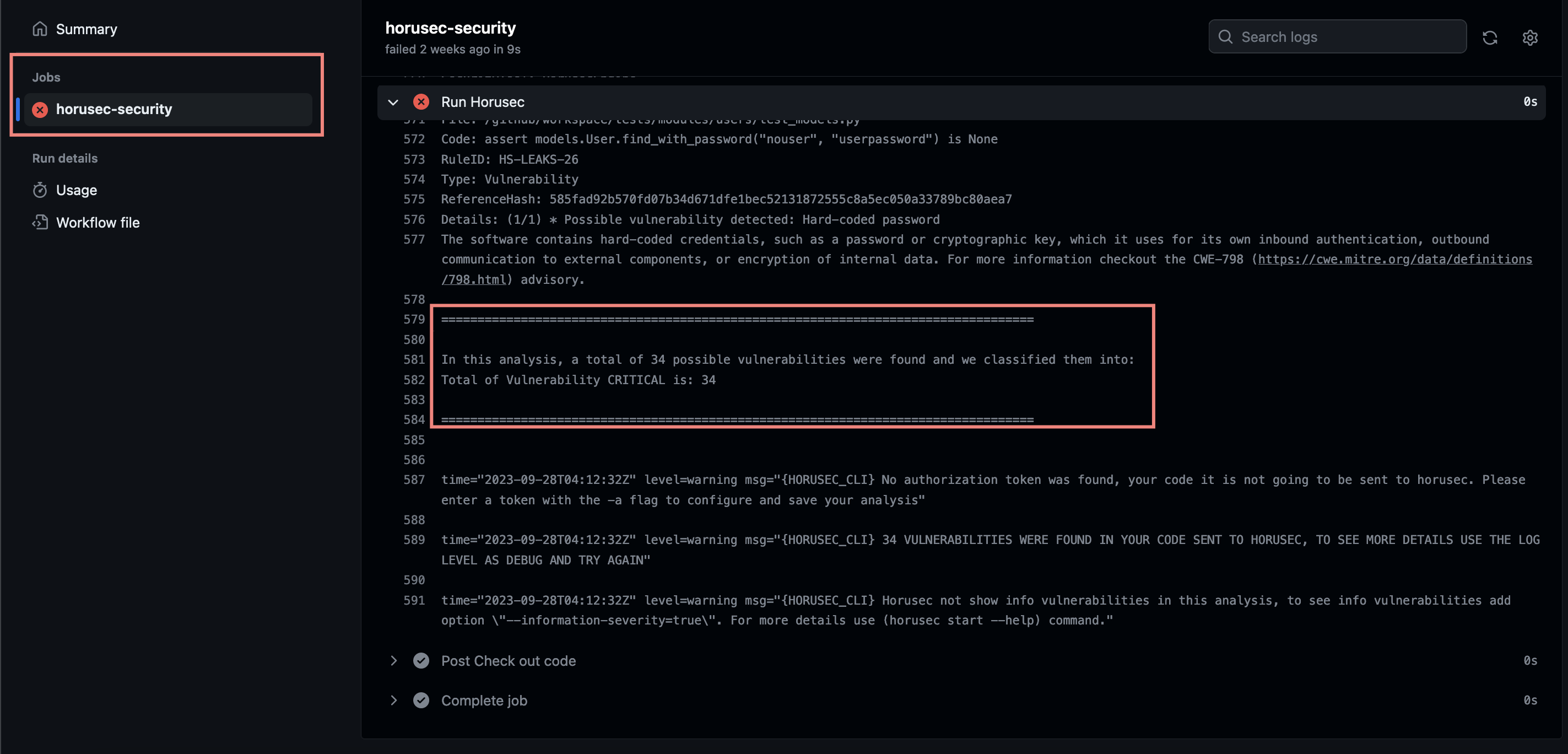Viewport: 1568px width, 754px height.
Task: Click log line number 572
Action: coord(414,139)
